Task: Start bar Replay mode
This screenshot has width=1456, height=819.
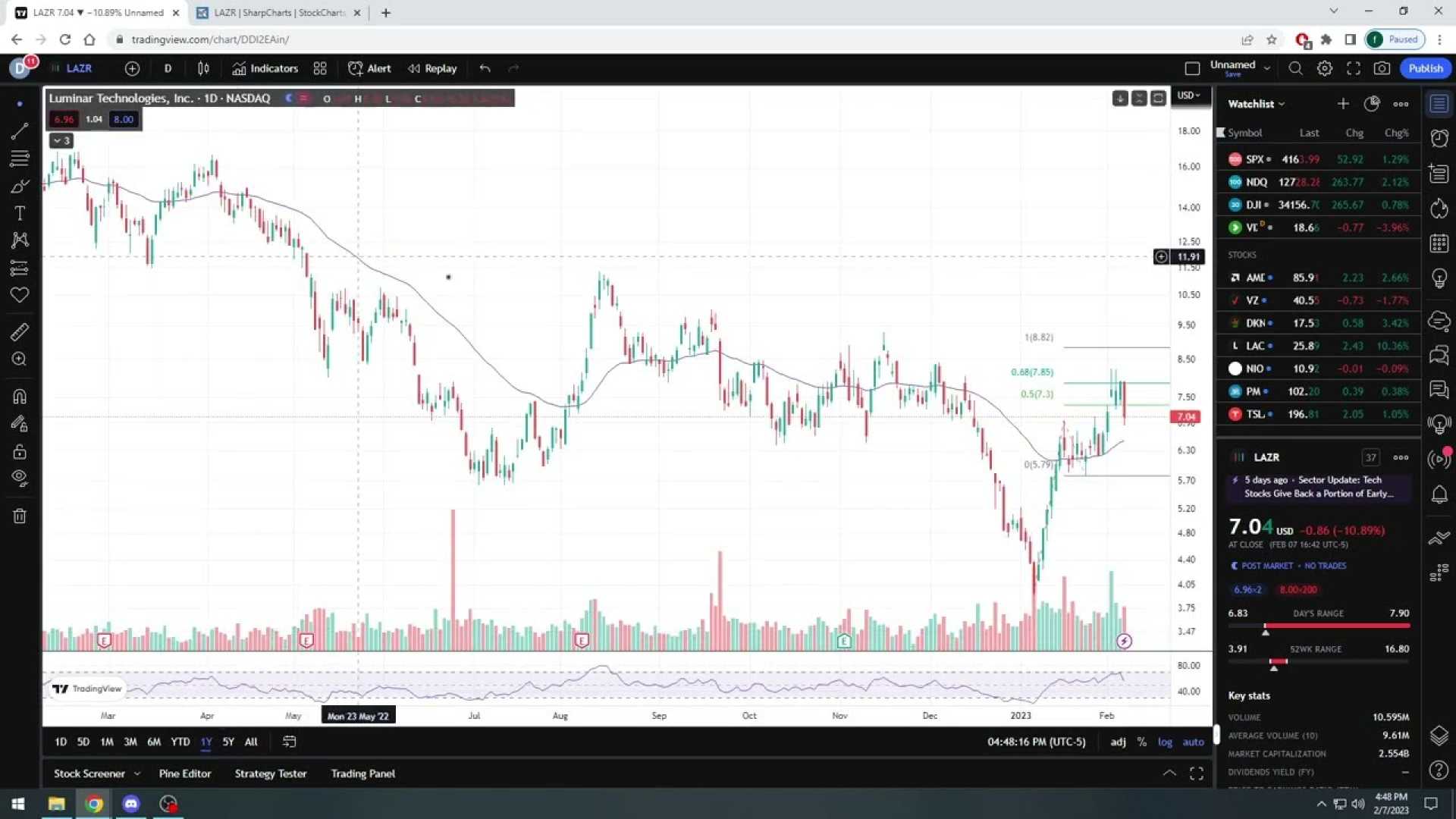Action: tap(432, 68)
